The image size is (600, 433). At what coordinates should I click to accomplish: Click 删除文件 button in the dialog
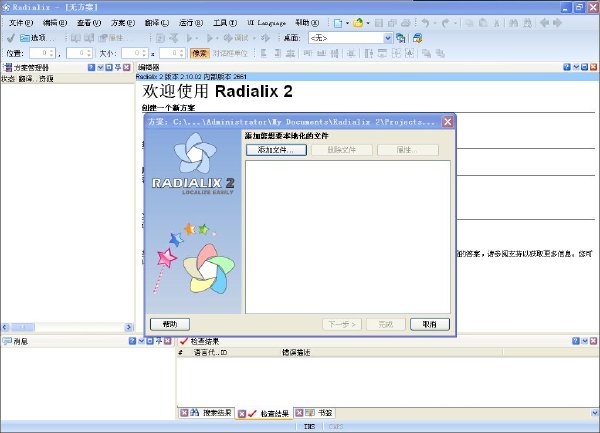(342, 150)
